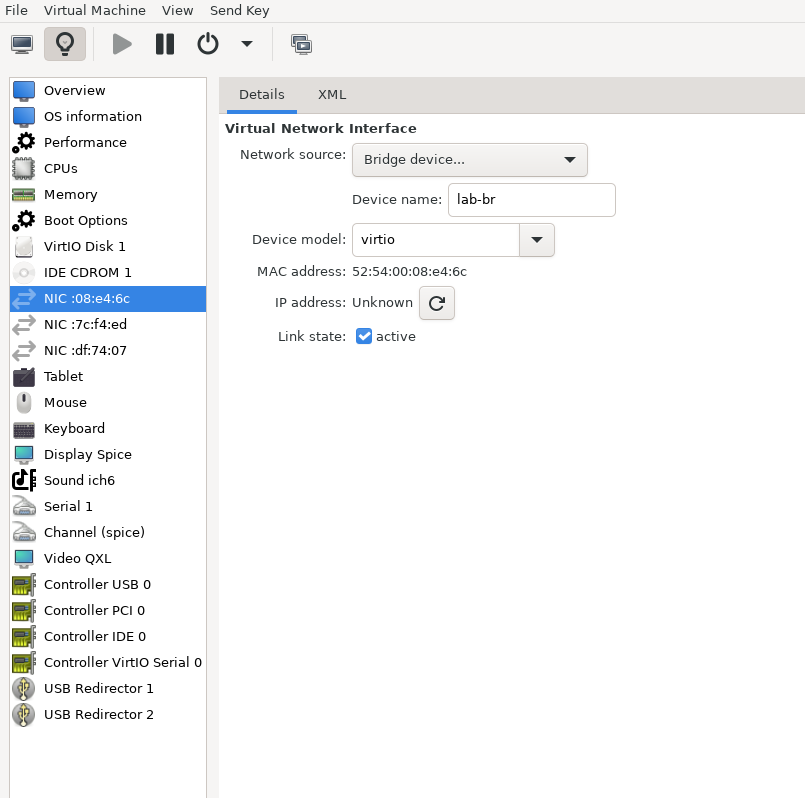Refresh the IP address

[x=437, y=302]
